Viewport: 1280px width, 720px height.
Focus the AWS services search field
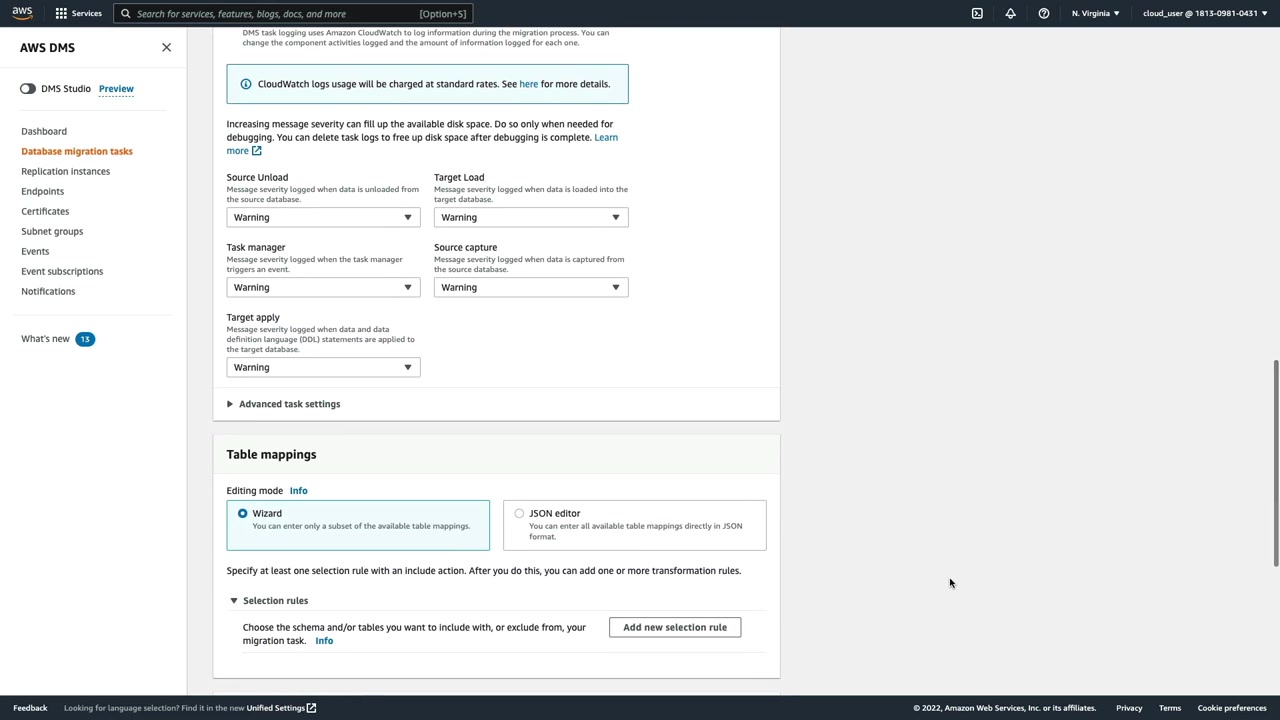coord(292,14)
